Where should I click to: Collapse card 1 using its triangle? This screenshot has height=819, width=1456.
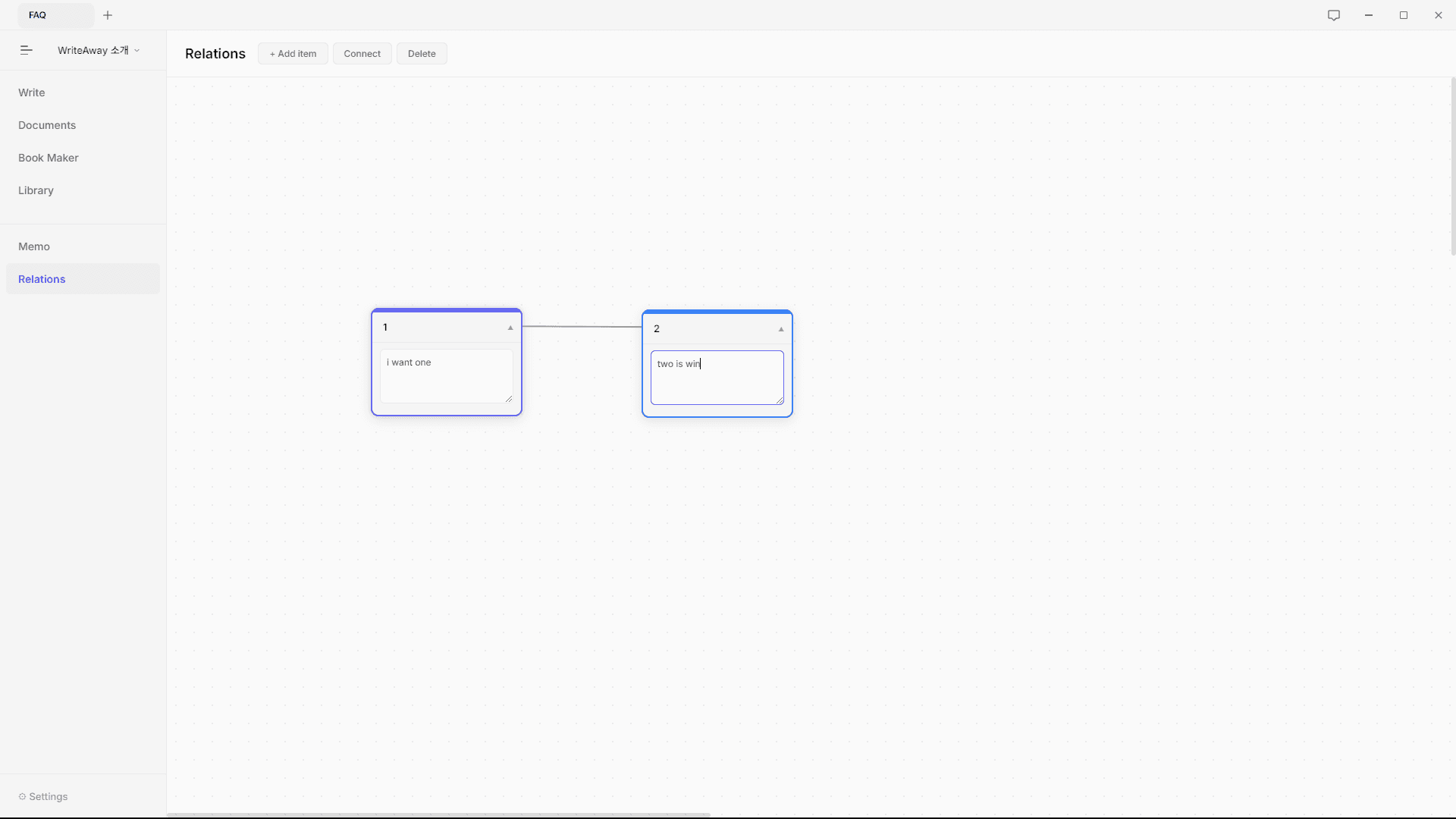(510, 328)
